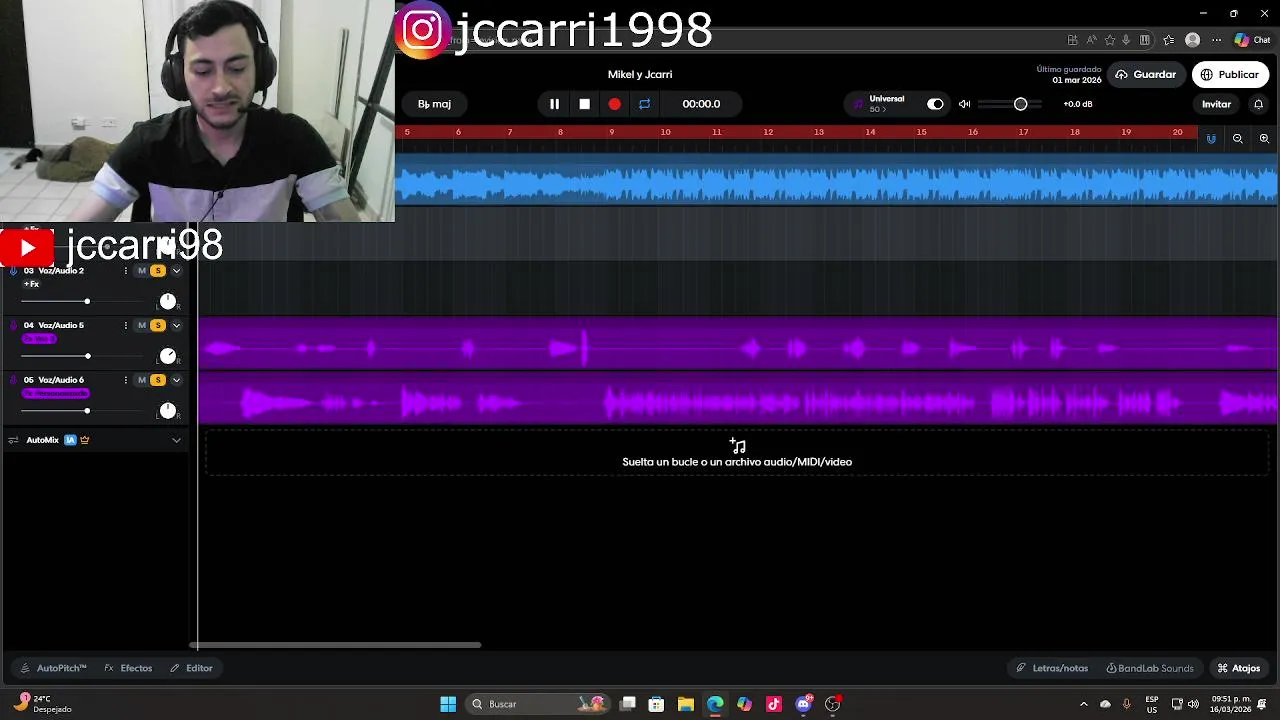Click microphone icon of track 04

click(13, 325)
